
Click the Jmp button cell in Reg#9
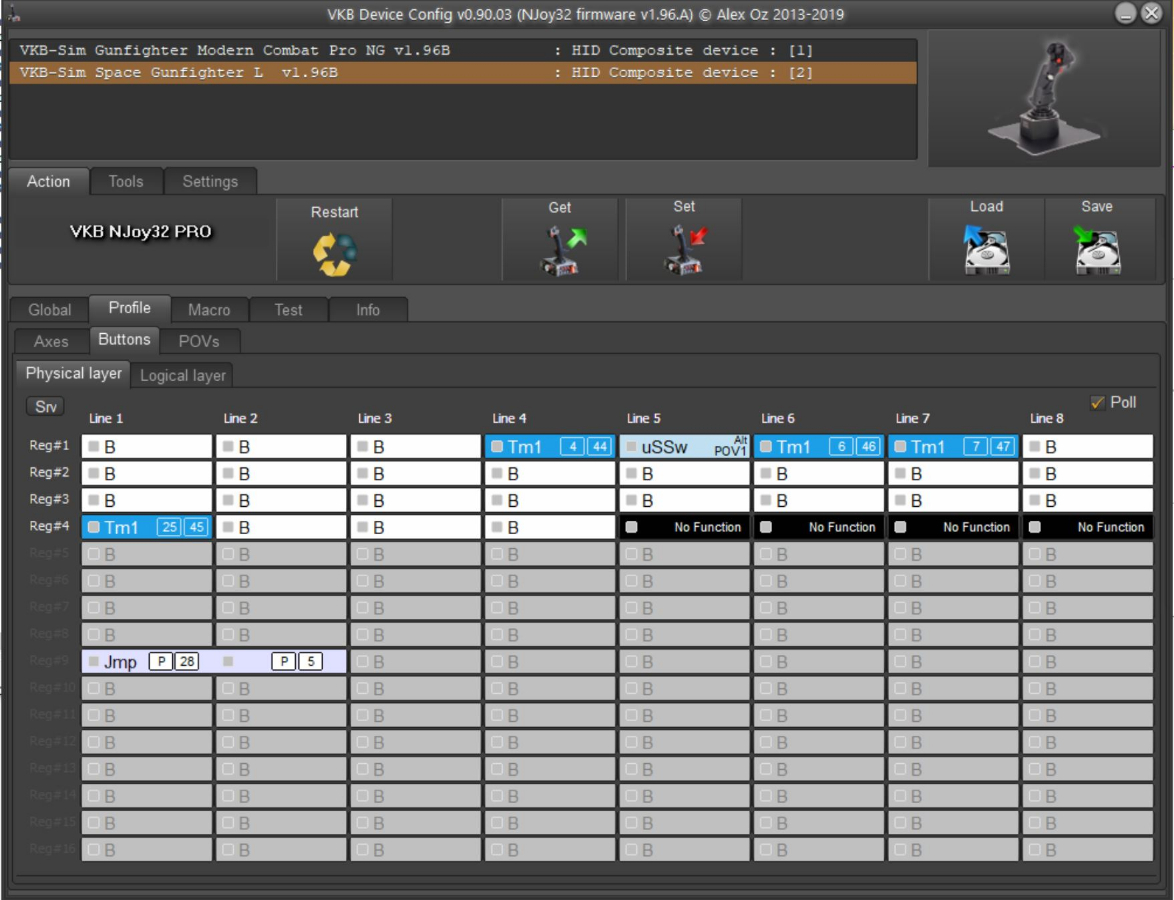[120, 662]
